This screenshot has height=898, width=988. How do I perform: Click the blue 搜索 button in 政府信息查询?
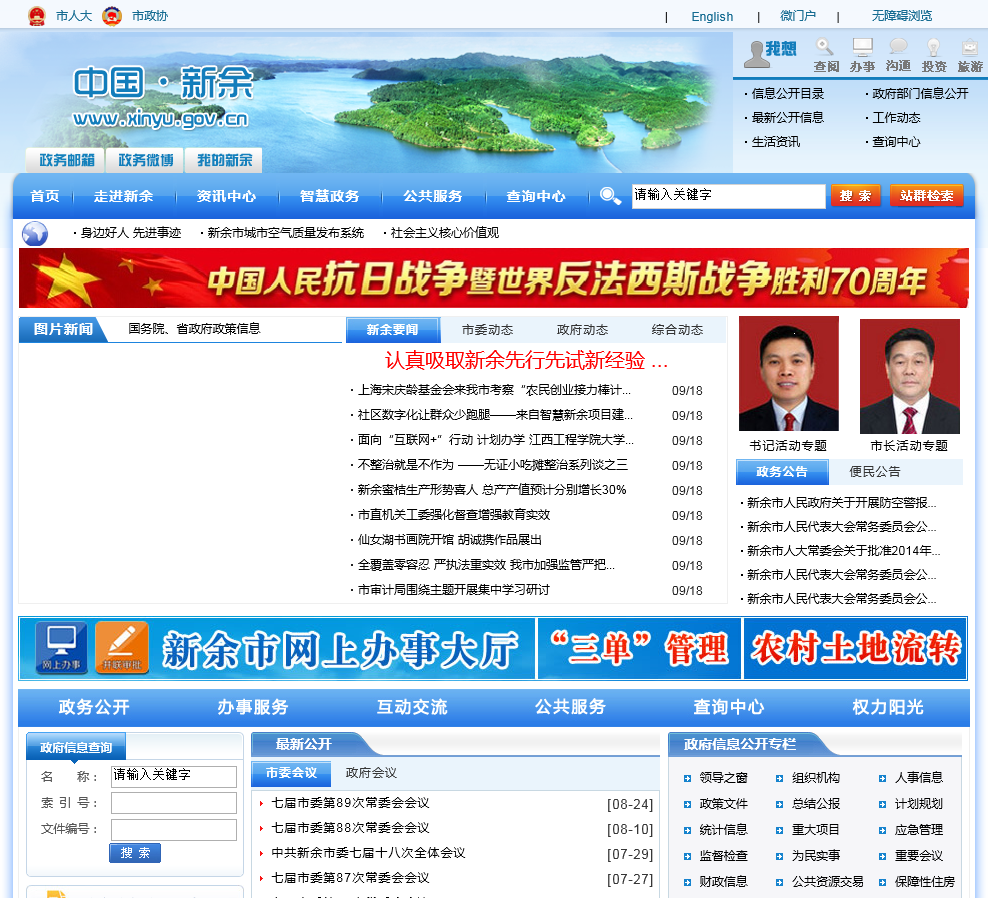135,853
